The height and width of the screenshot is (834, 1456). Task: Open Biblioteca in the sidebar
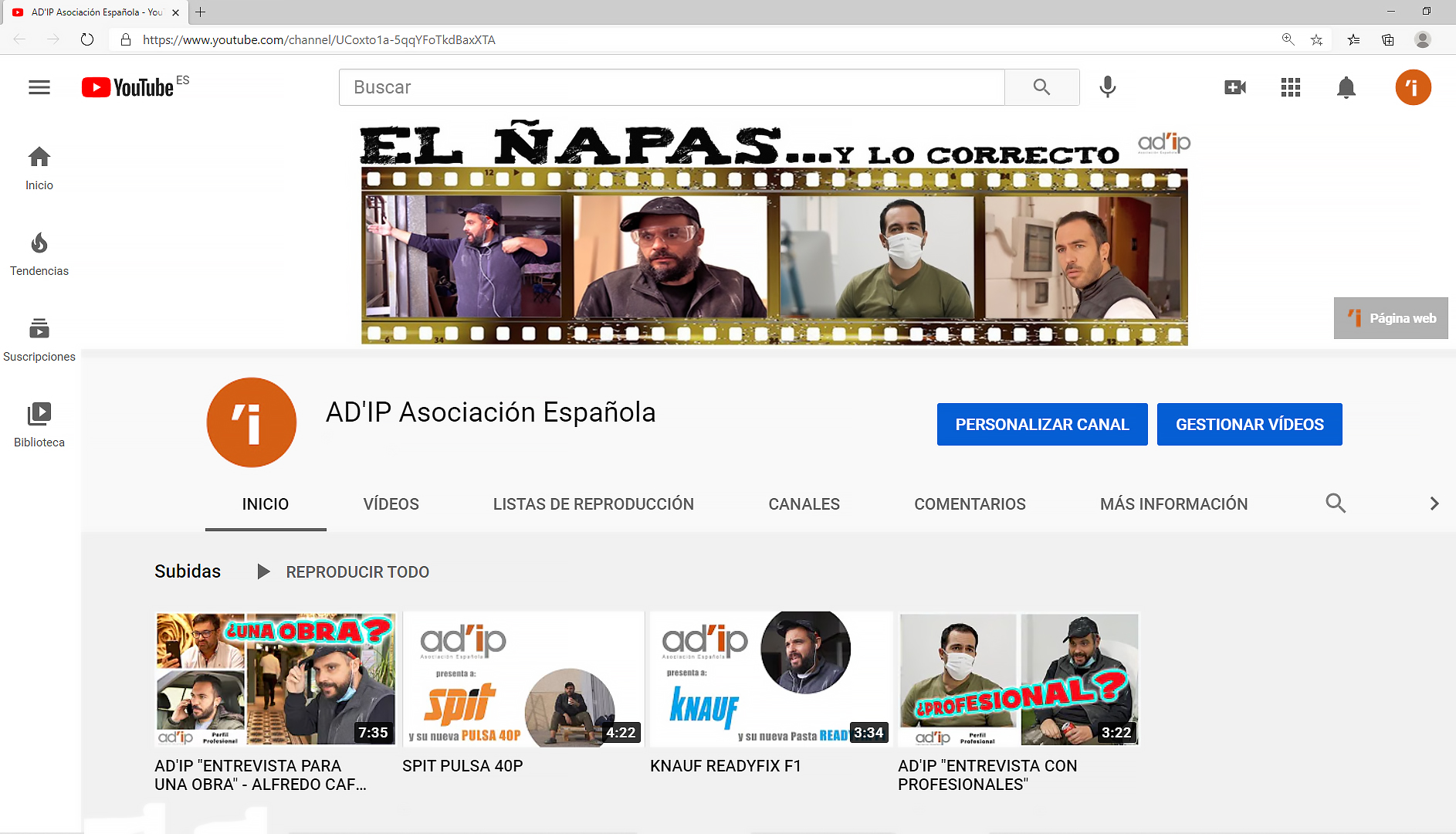39,425
